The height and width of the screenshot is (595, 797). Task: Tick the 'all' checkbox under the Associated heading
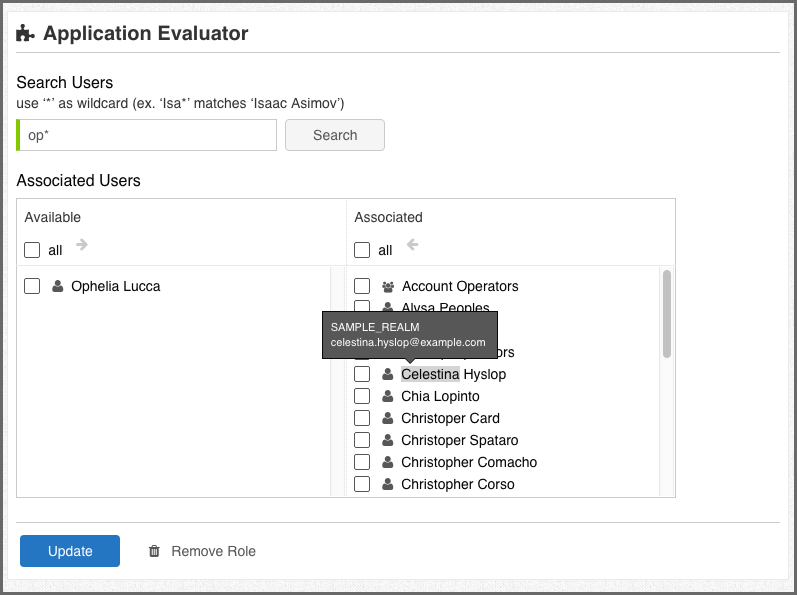click(x=362, y=250)
